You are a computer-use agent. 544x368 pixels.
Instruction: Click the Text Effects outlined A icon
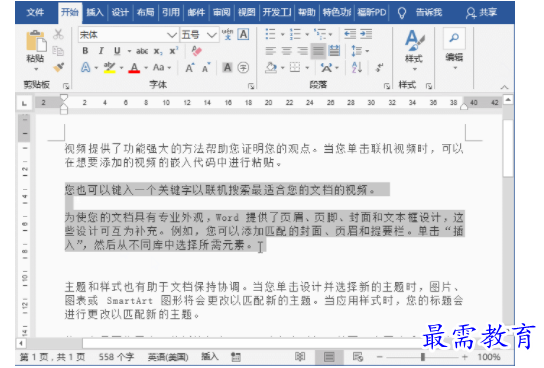click(x=86, y=67)
